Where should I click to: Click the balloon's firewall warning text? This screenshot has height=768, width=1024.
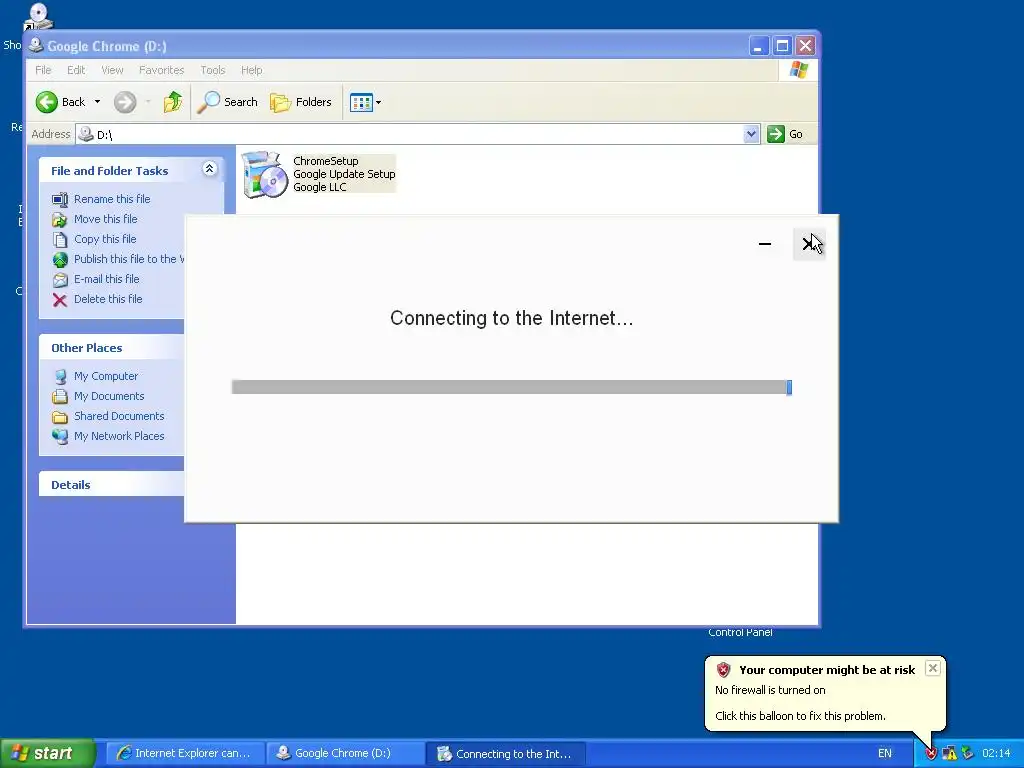(771, 690)
